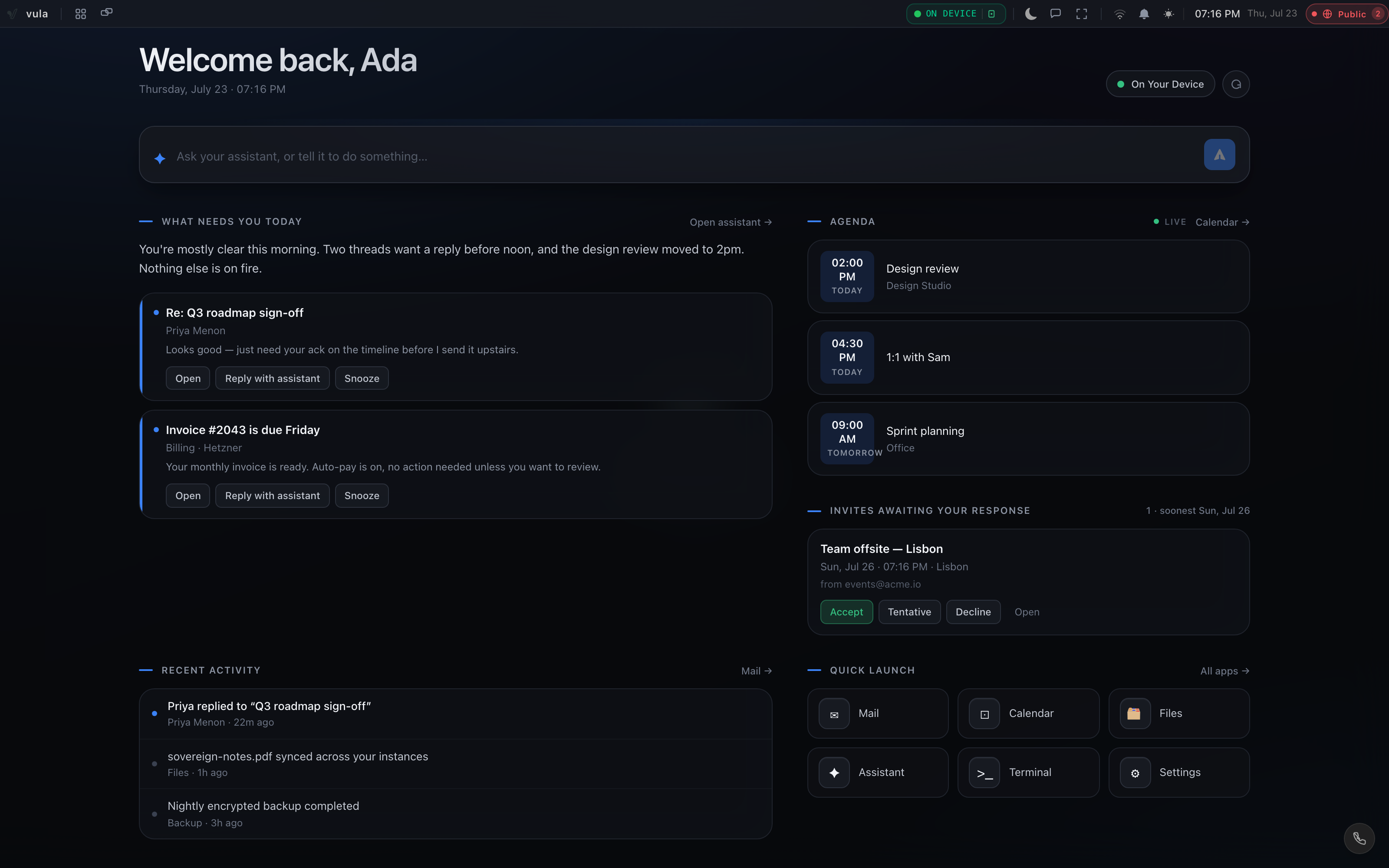The height and width of the screenshot is (868, 1389).
Task: Open the app grid icon
Action: click(81, 14)
